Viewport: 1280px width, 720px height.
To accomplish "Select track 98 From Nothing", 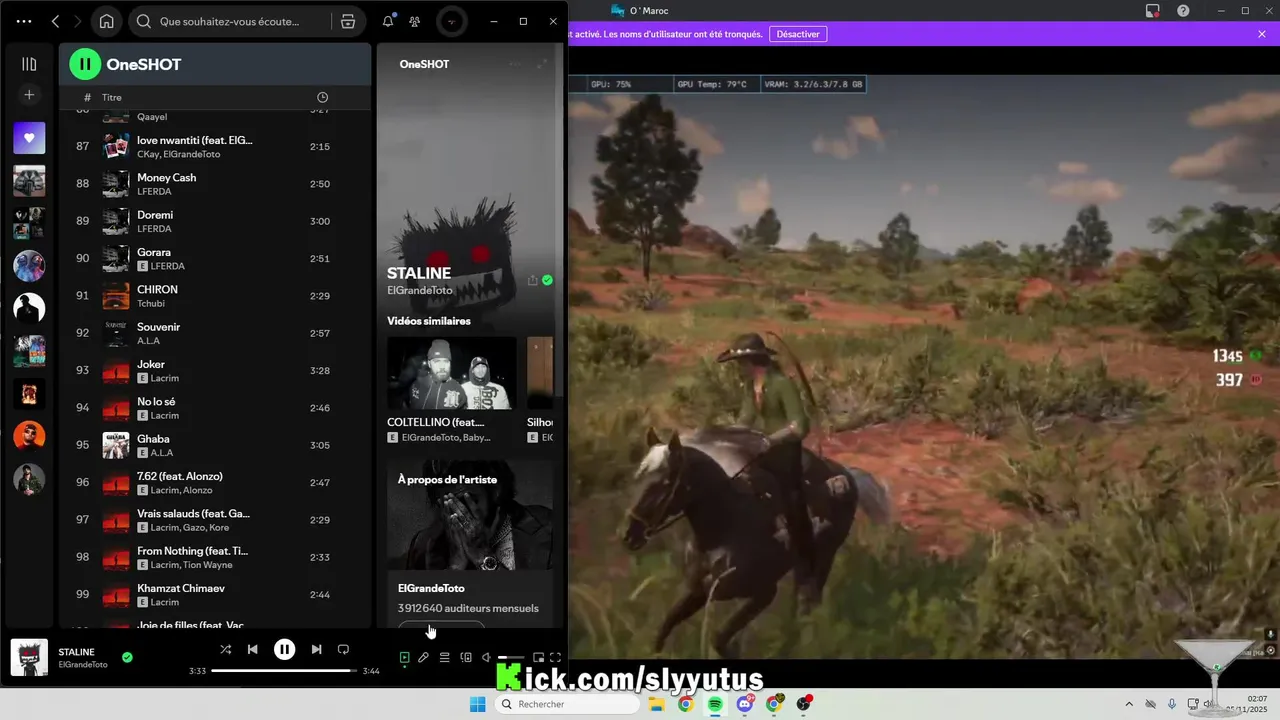I will (215, 557).
